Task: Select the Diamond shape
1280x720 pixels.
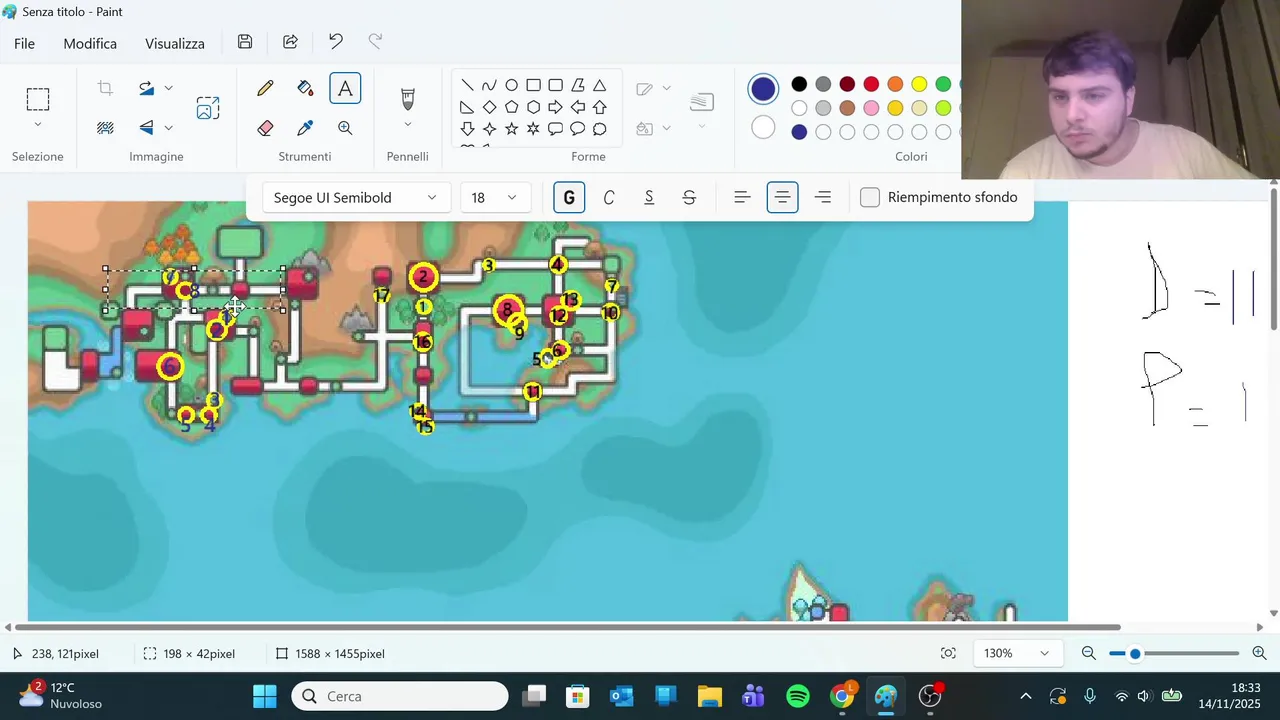Action: click(x=489, y=107)
